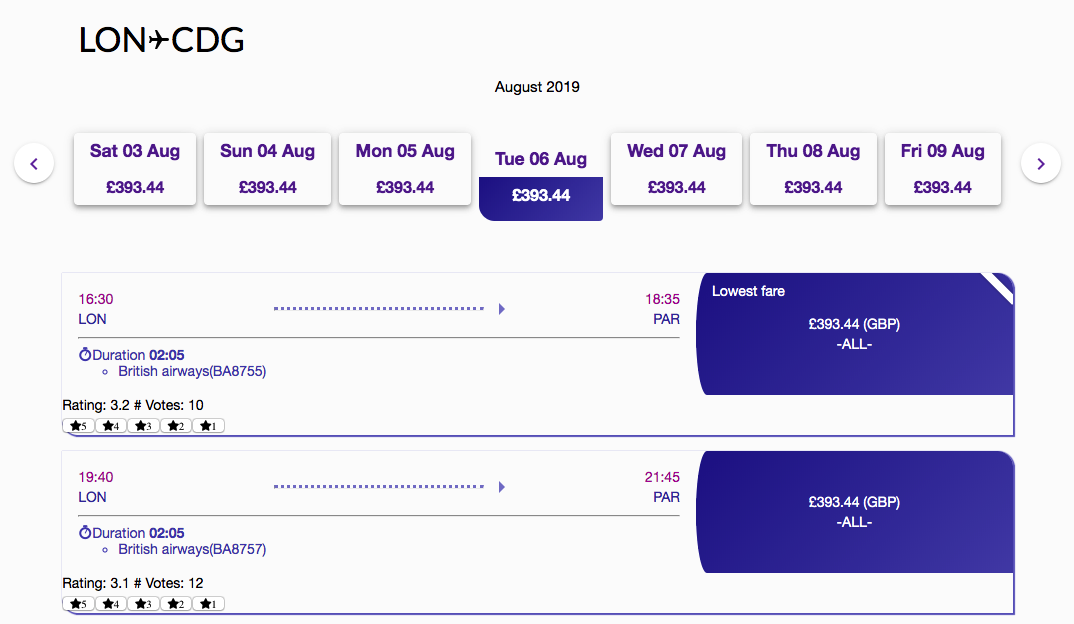The image size is (1074, 624).
Task: Switch to Mon 05 Aug fares
Action: coord(405,169)
